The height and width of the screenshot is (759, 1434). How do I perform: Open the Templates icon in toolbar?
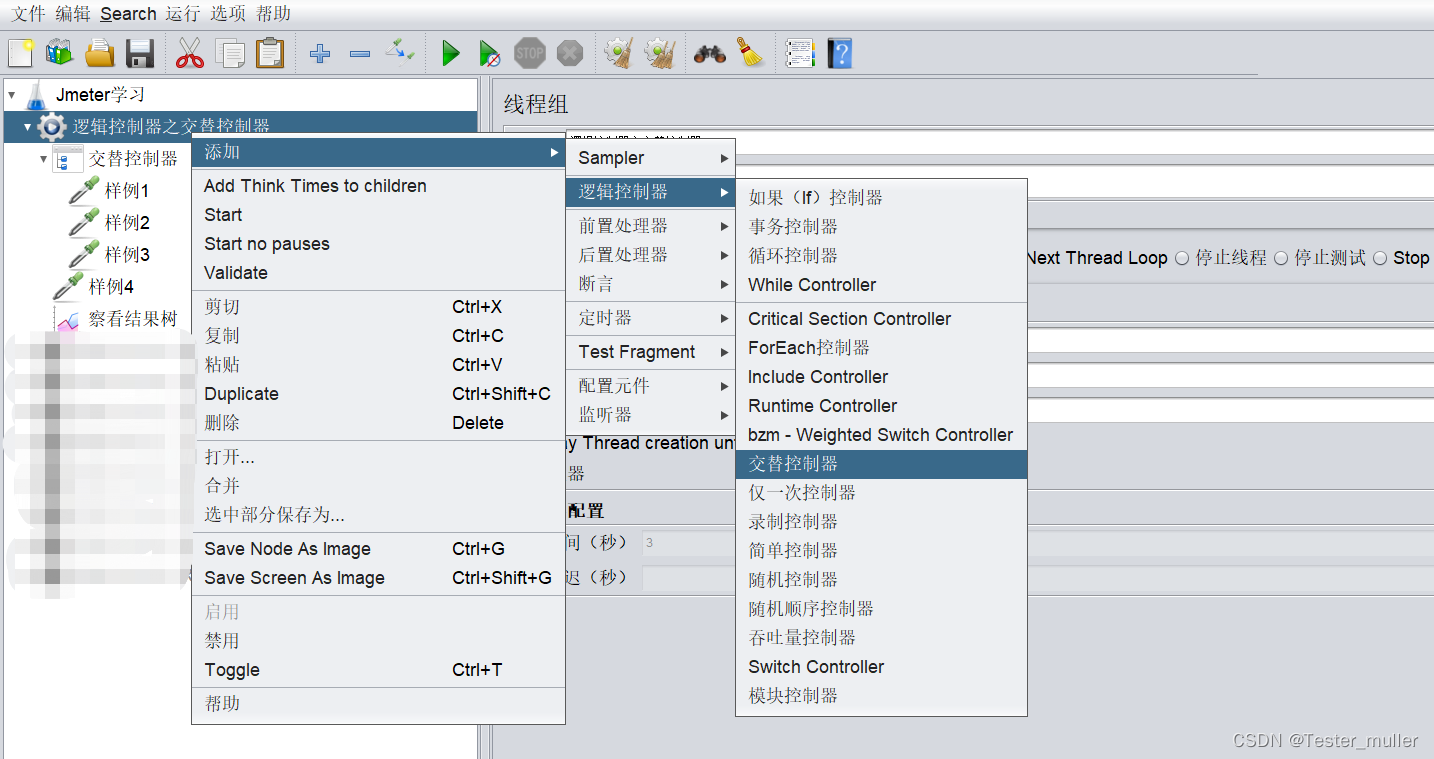[x=59, y=53]
